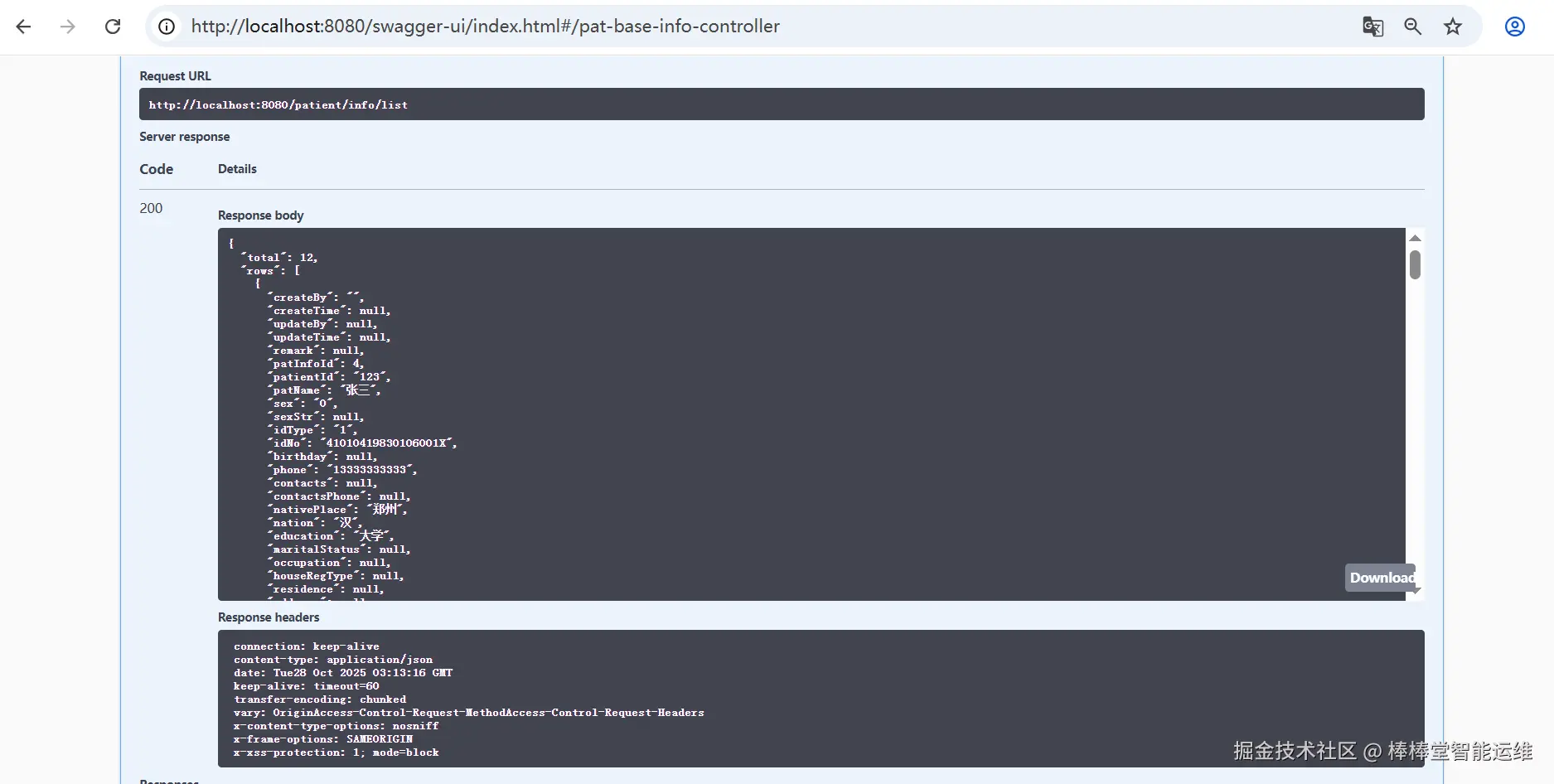Click the Server response heading
Viewport: 1554px width, 784px height.
184,137
